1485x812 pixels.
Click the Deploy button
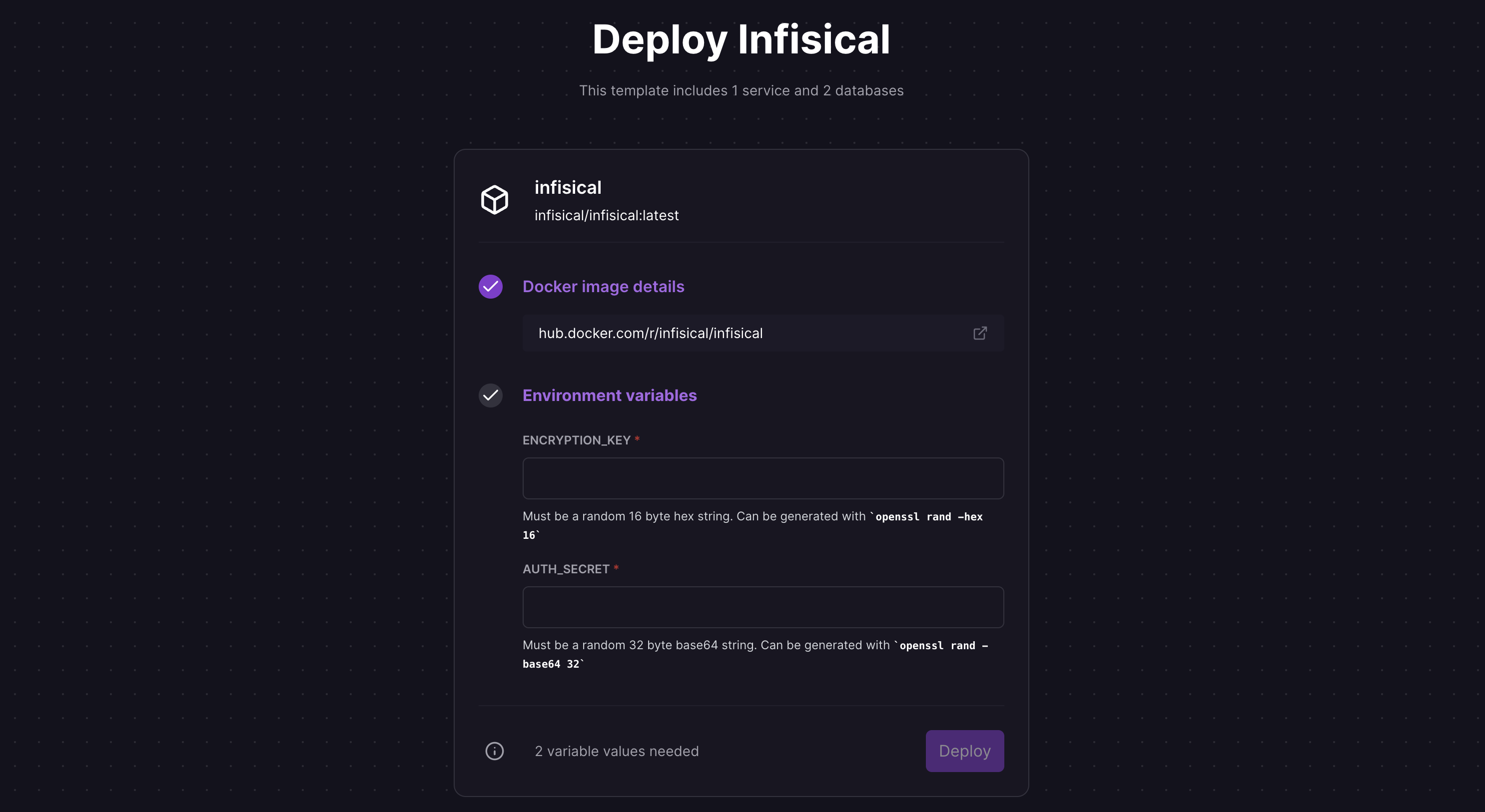click(x=964, y=751)
